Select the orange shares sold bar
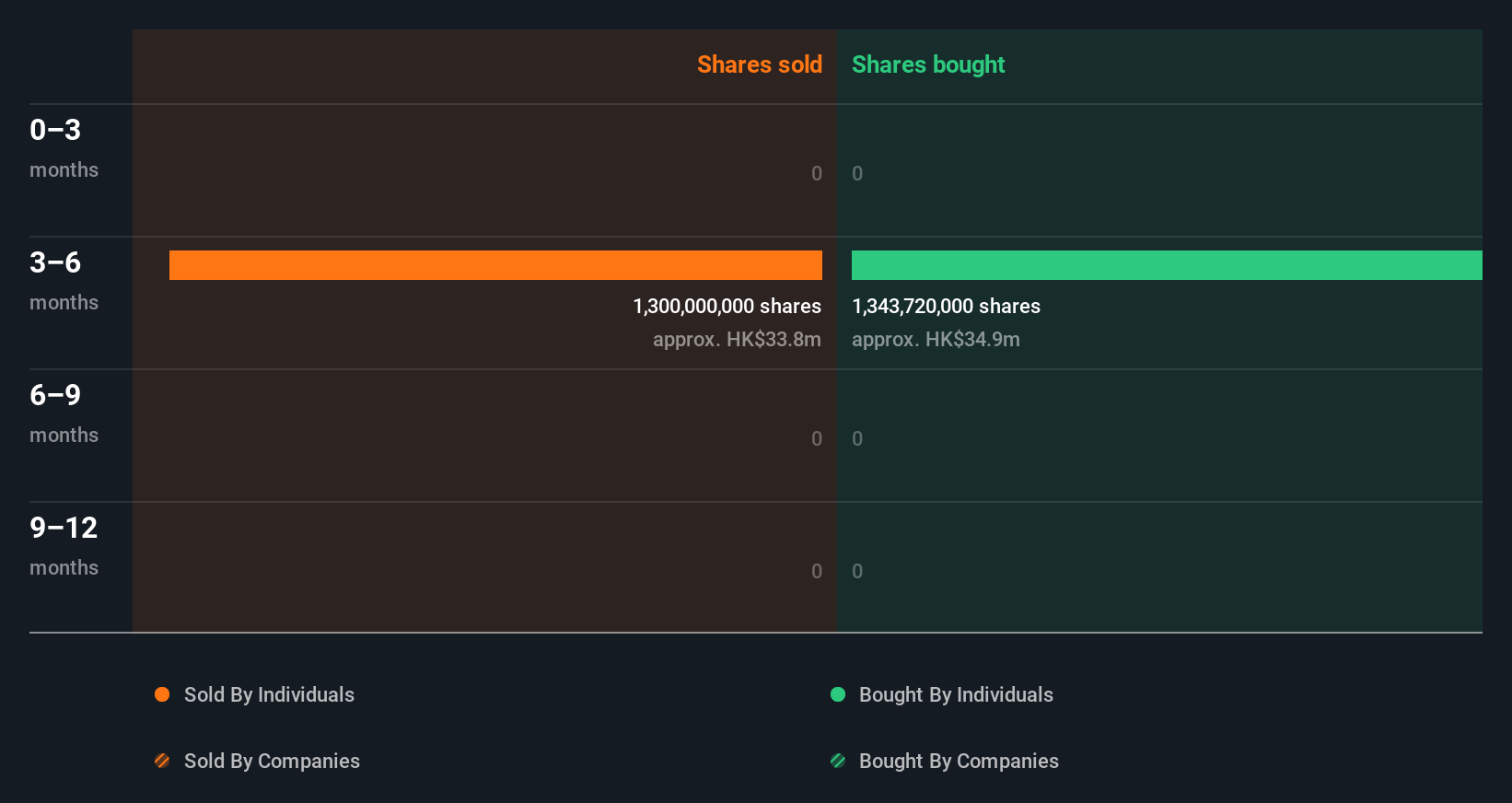Screen dimensions: 1512x803 pos(495,265)
